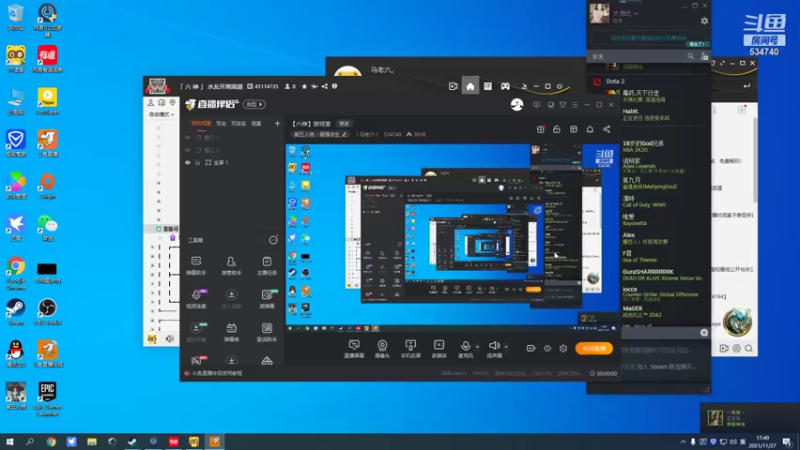Click the round avatar in white chat window
This screenshot has height=450, width=800.
click(737, 322)
